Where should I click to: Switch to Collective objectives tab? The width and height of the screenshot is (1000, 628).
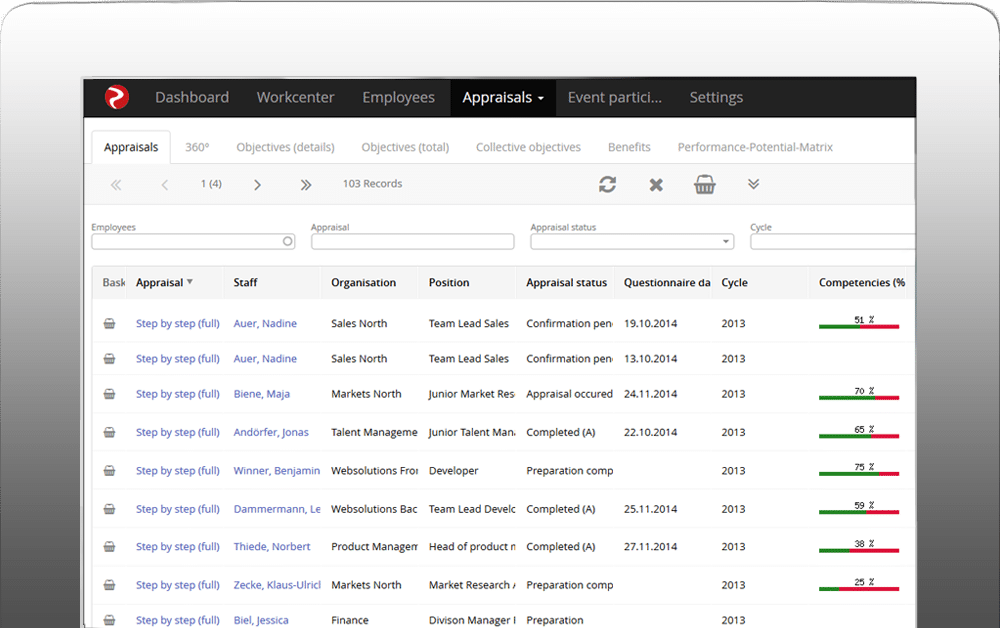point(528,147)
